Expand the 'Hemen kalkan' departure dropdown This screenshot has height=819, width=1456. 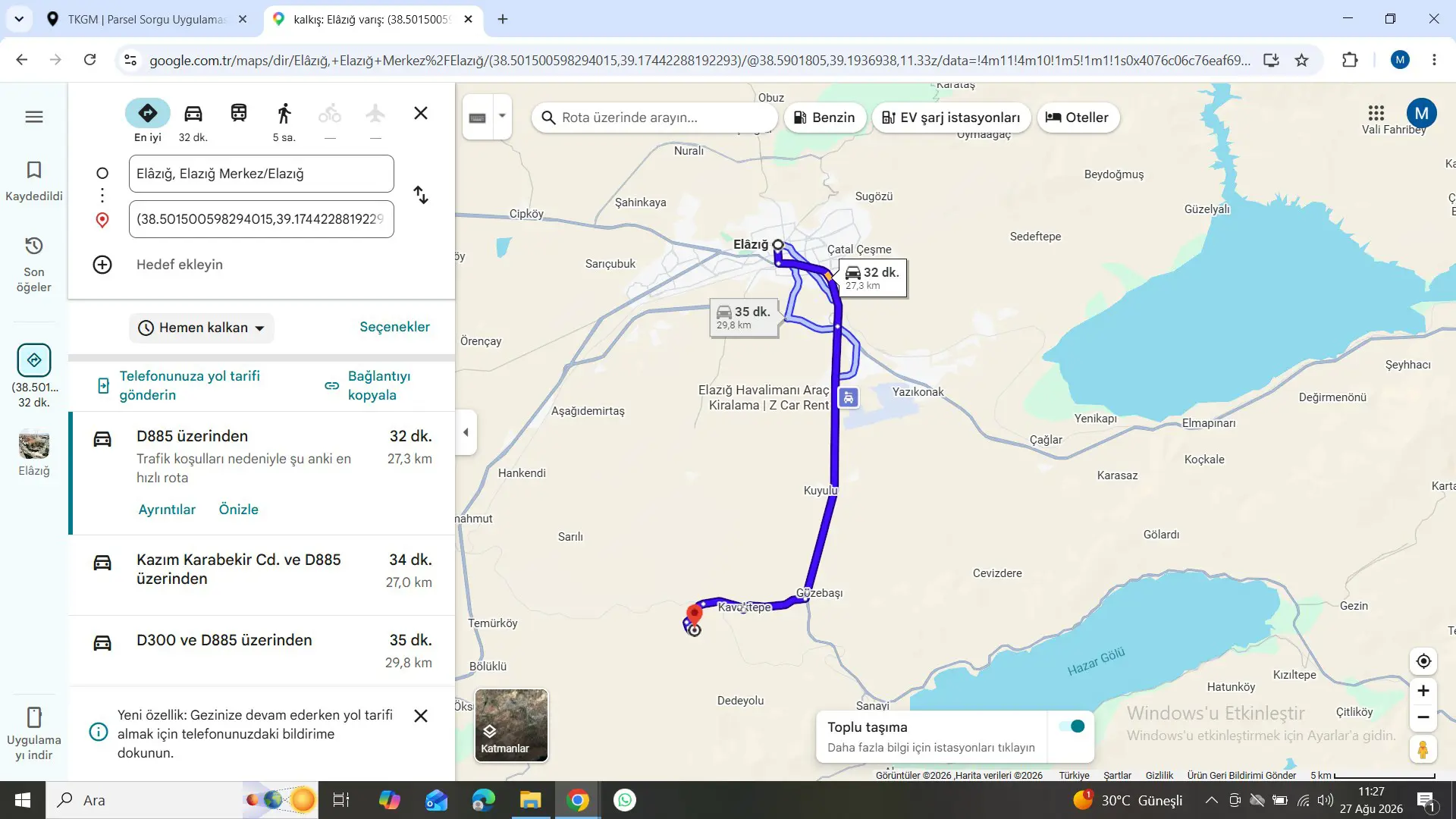pos(201,328)
